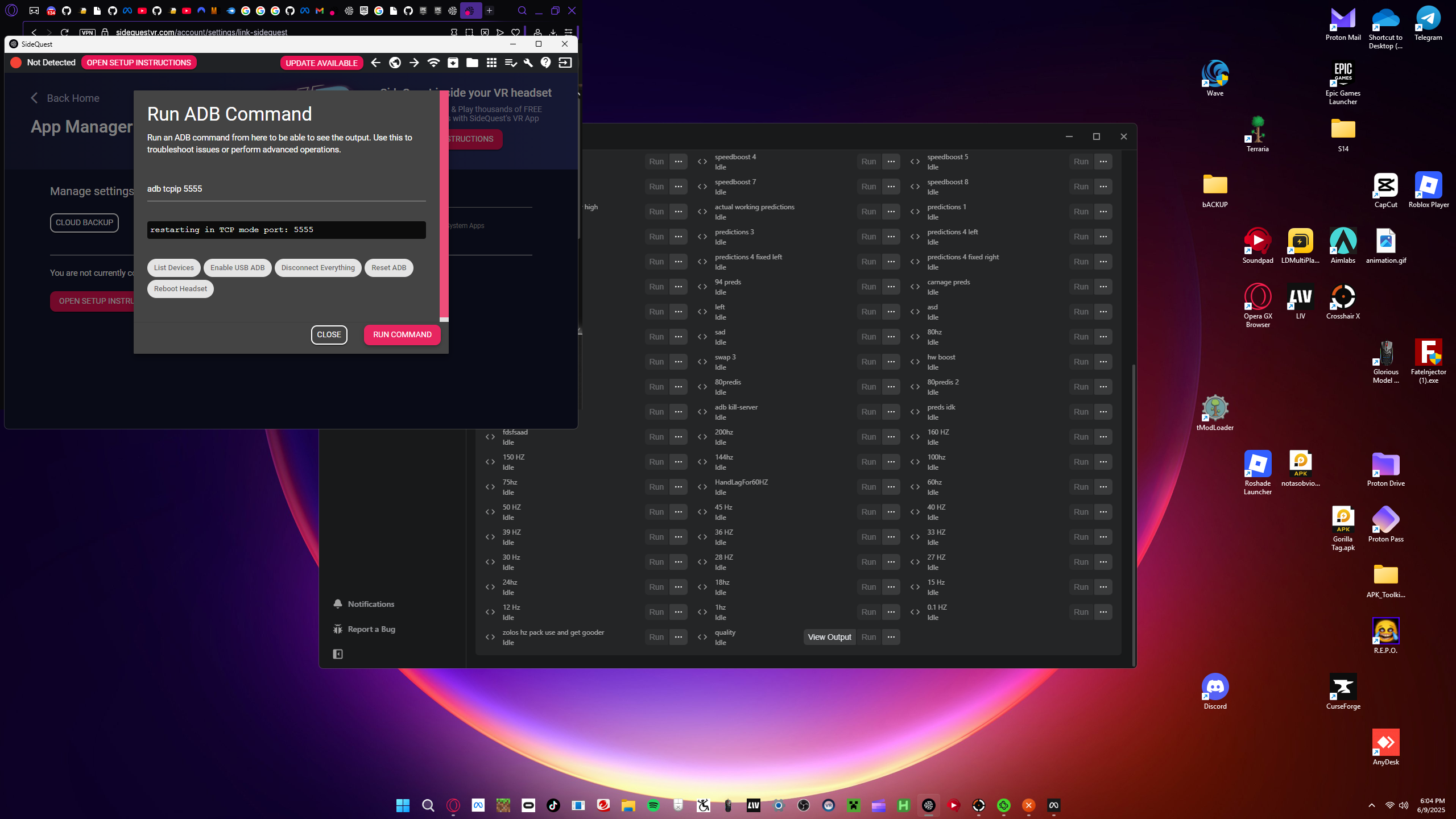Click the help question mark icon
1456x819 pixels.
(x=546, y=63)
